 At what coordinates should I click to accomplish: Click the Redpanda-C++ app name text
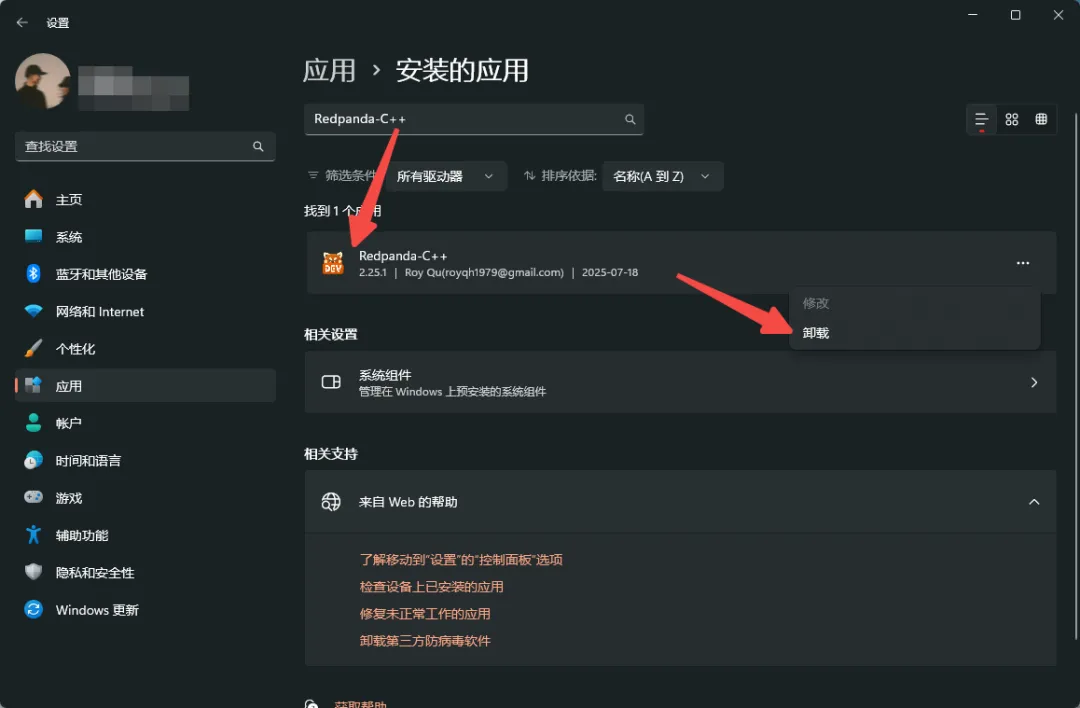[x=403, y=256]
